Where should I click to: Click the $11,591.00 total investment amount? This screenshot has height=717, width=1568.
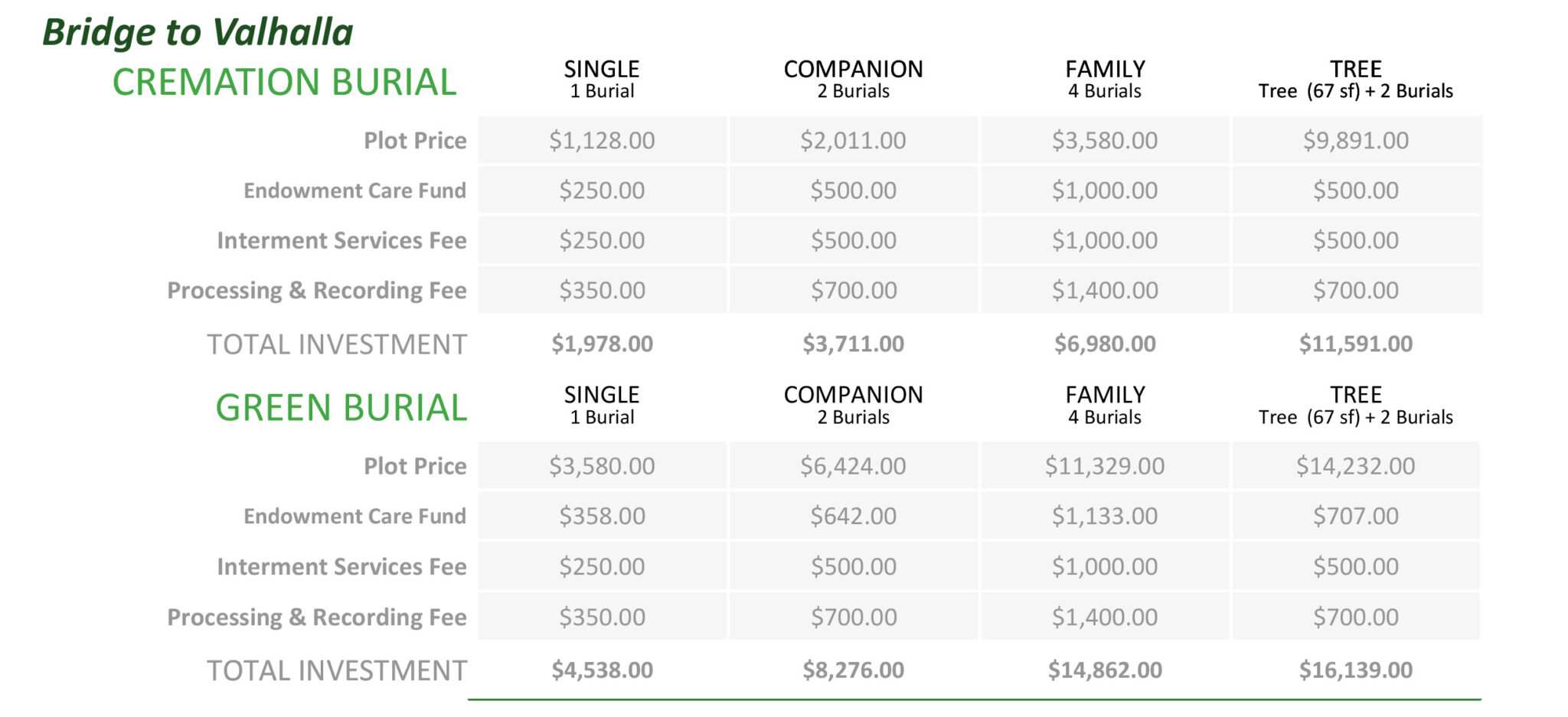pos(1355,344)
